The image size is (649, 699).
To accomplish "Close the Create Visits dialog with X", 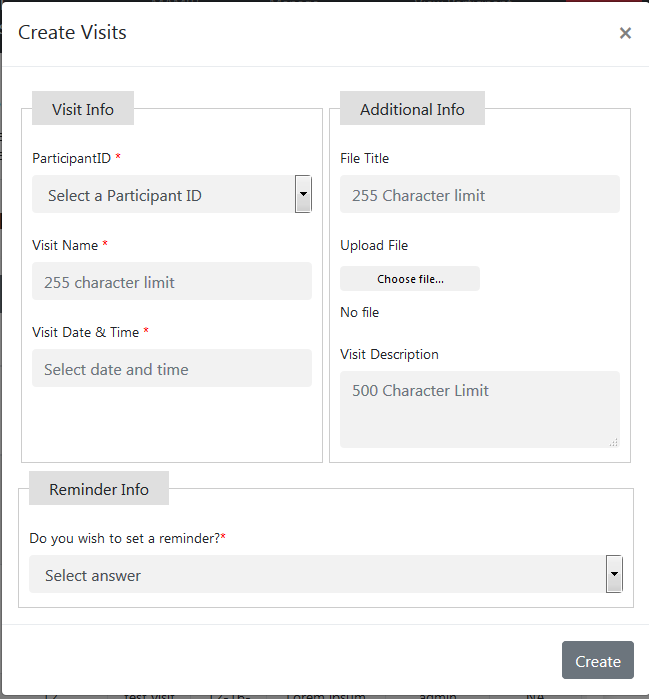I will pos(625,33).
